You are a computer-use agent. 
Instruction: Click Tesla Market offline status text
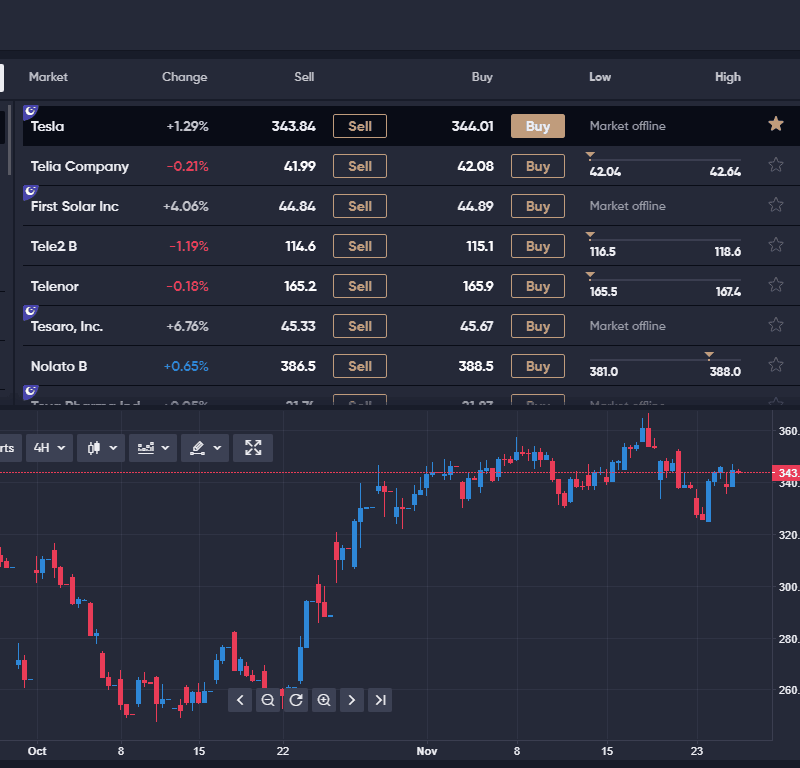628,126
